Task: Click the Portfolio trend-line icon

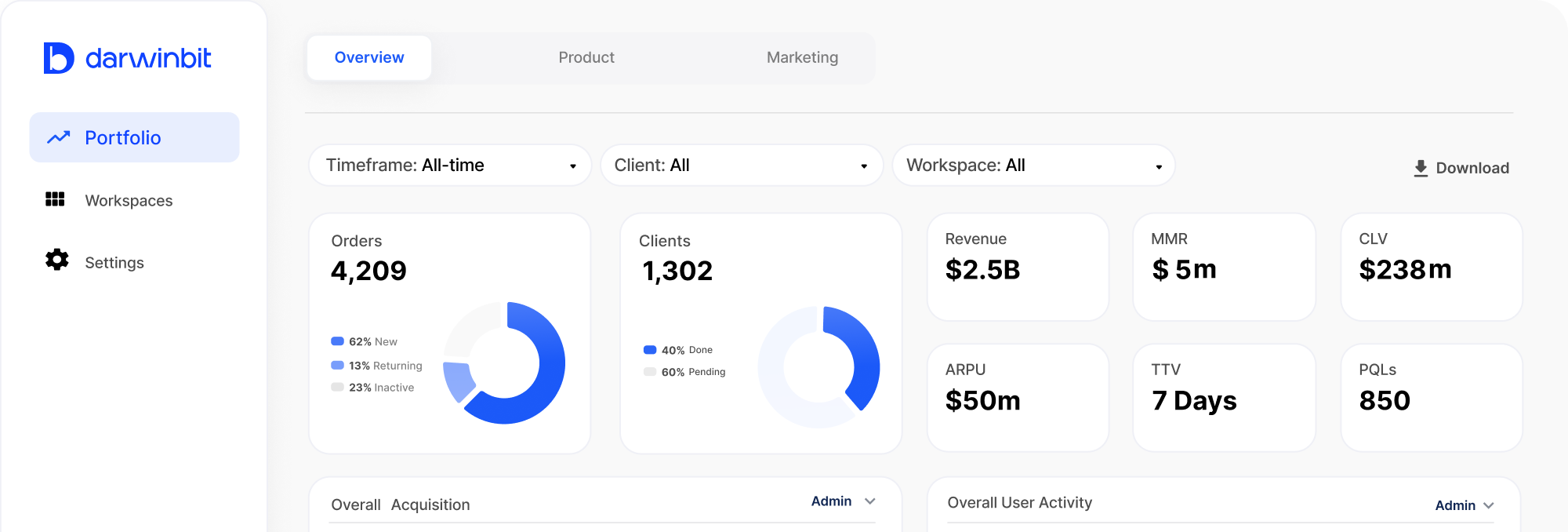Action: (59, 137)
